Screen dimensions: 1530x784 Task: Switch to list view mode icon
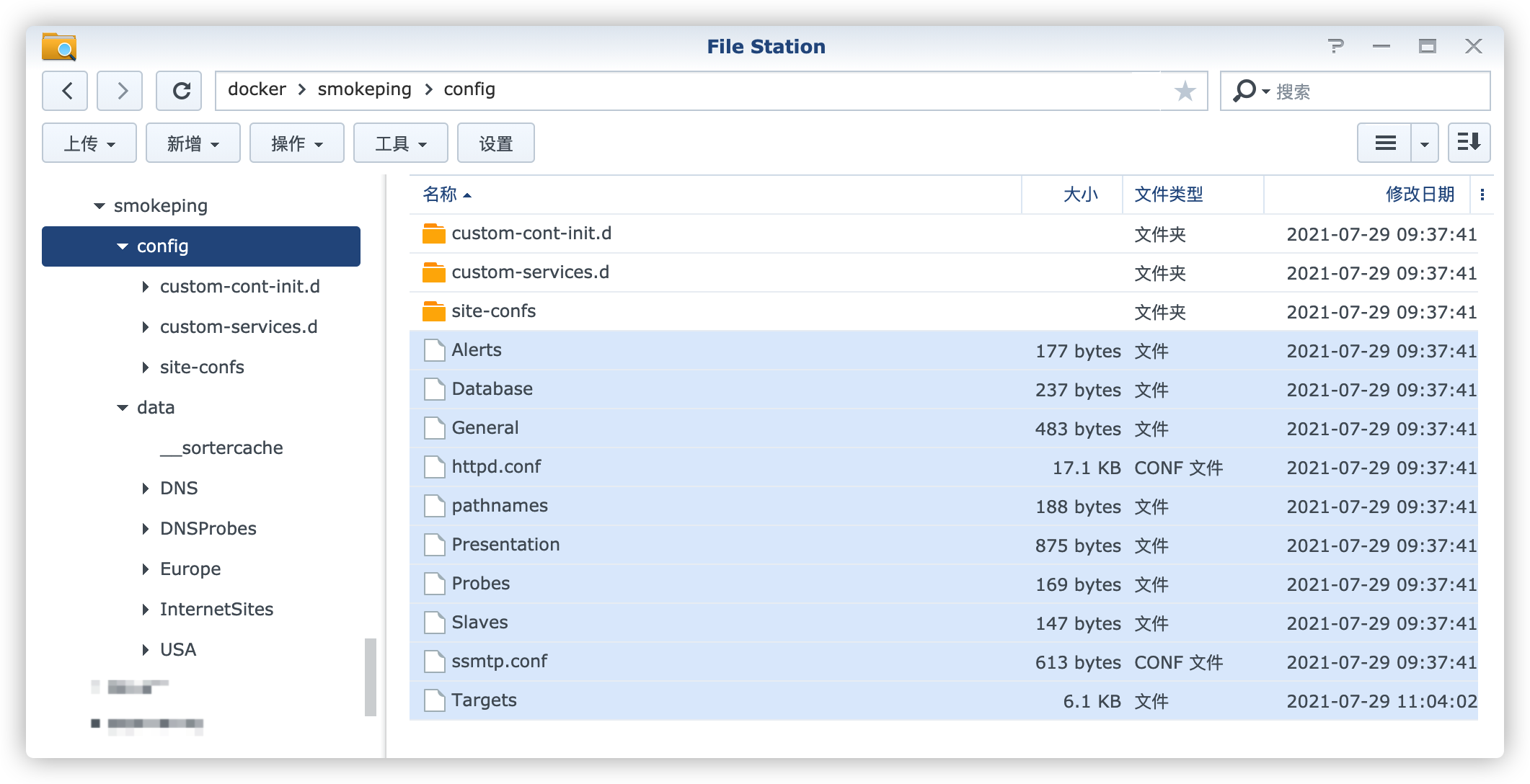[x=1385, y=143]
